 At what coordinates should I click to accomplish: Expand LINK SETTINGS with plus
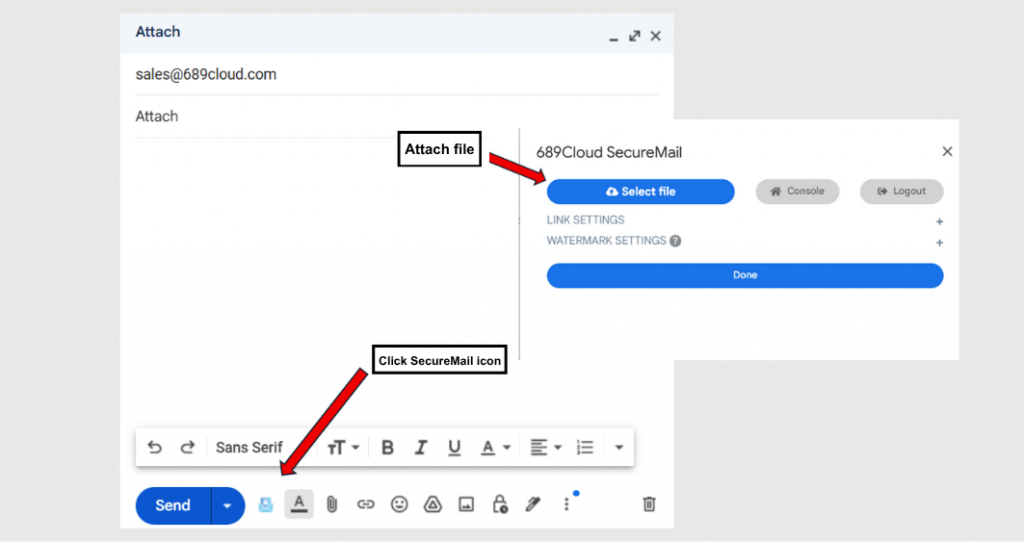click(x=939, y=222)
